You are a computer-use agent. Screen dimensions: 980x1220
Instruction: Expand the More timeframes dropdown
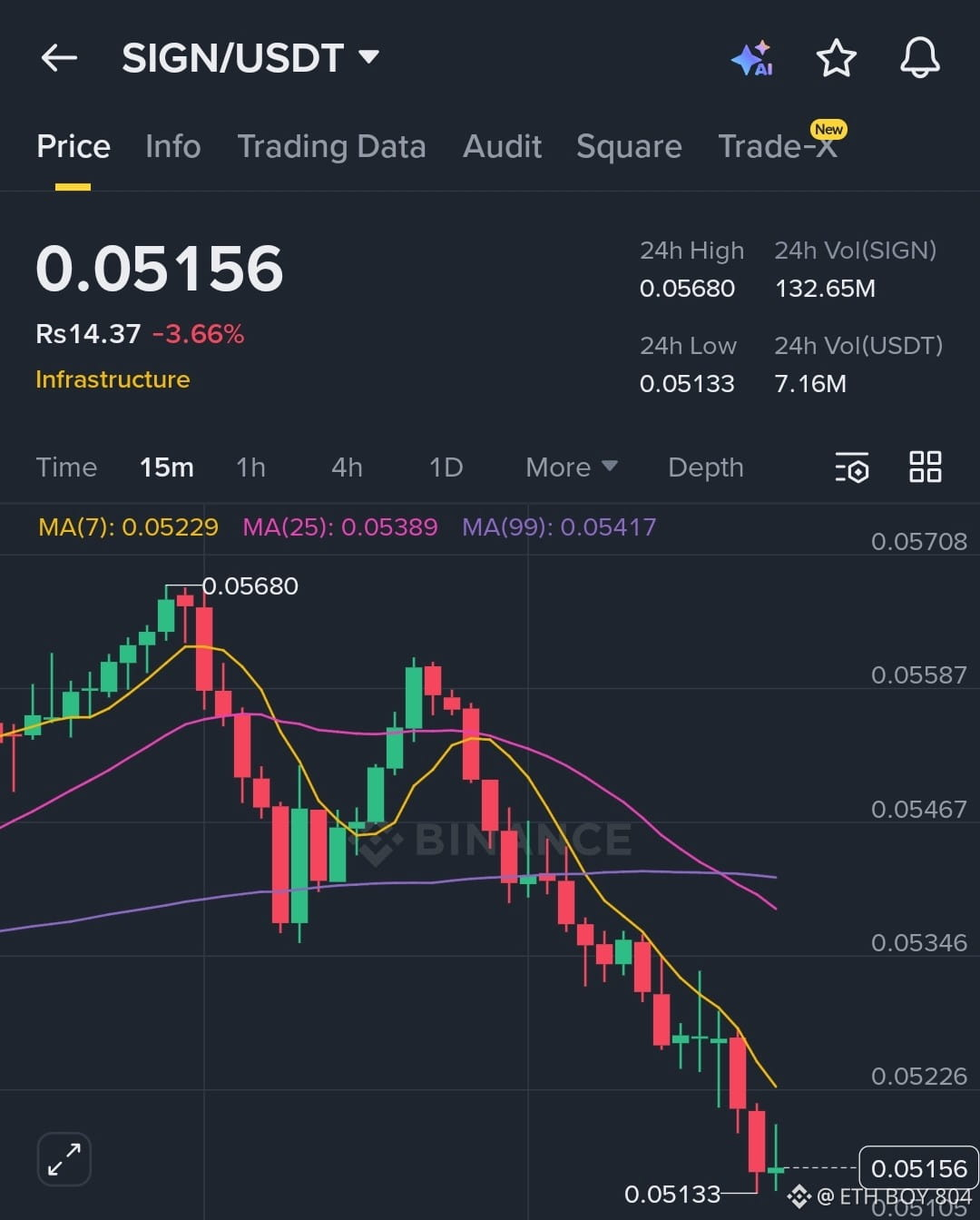tap(572, 467)
